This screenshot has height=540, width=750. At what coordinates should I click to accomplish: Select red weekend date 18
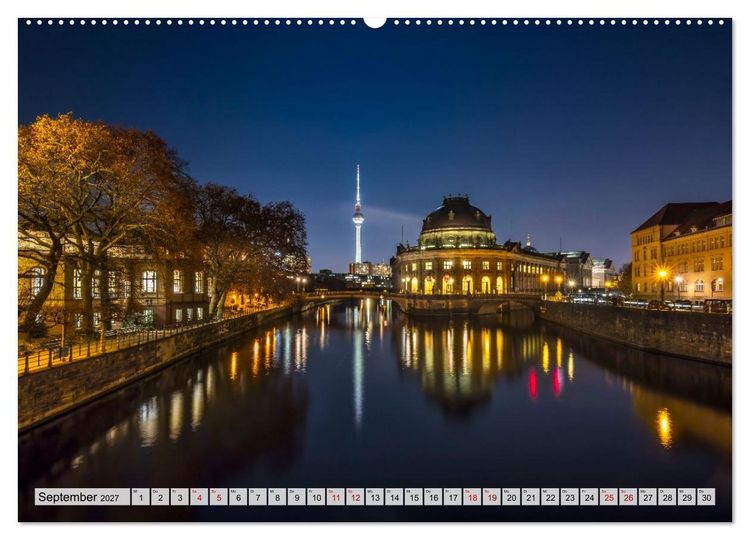tap(473, 496)
